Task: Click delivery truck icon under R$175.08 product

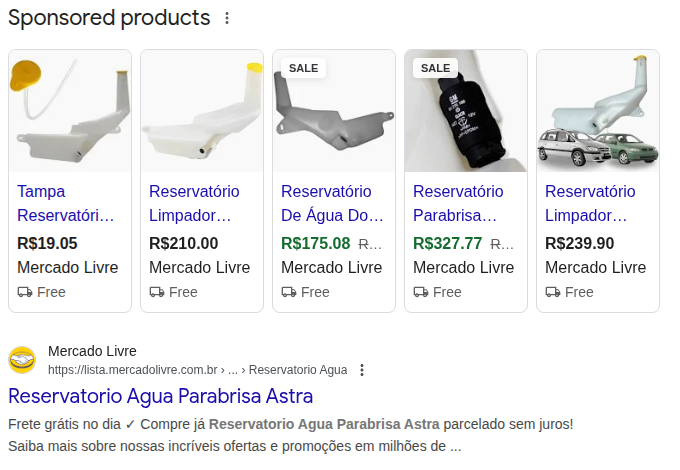Action: tap(289, 292)
